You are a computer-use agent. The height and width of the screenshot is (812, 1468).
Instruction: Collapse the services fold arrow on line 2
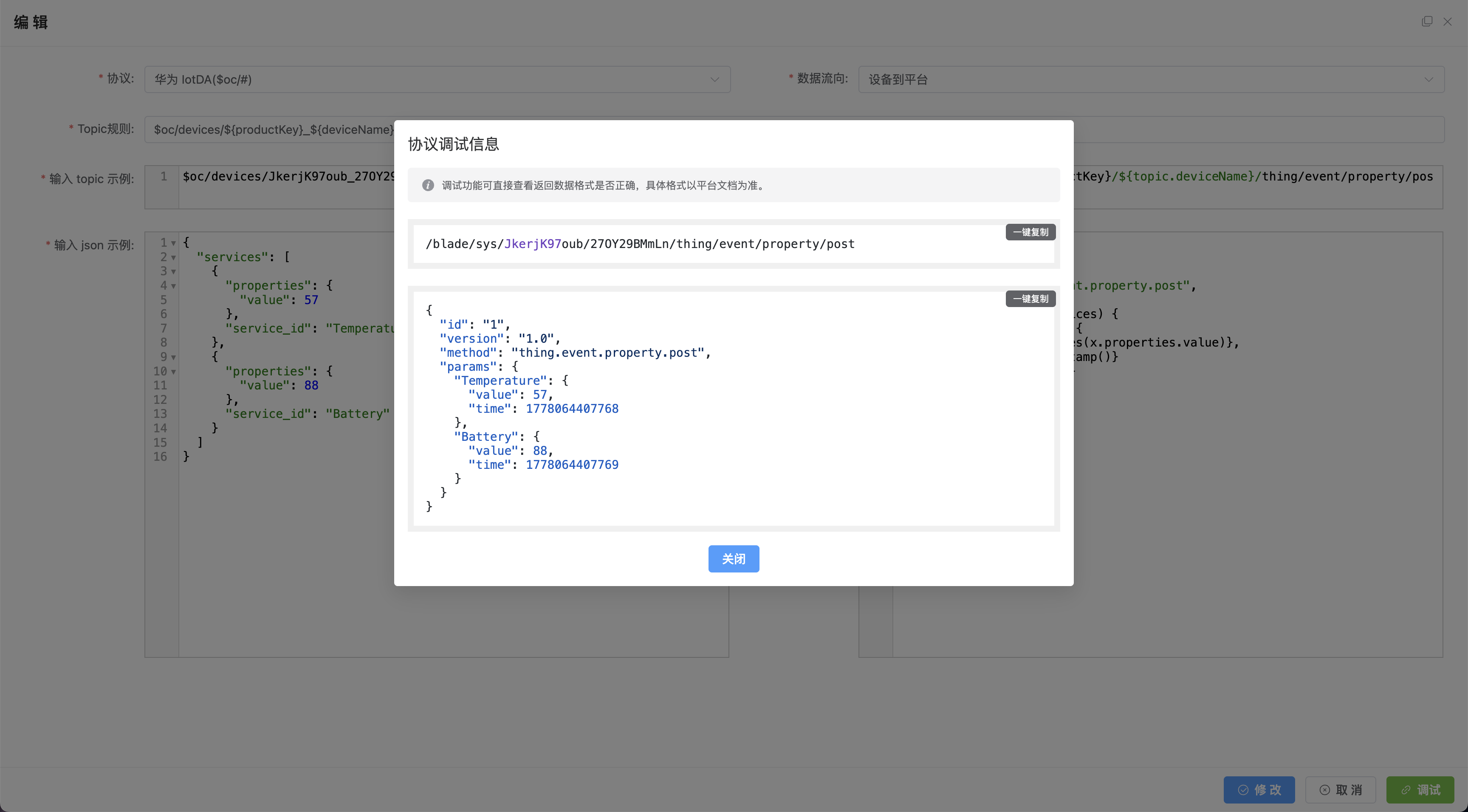pyautogui.click(x=173, y=257)
